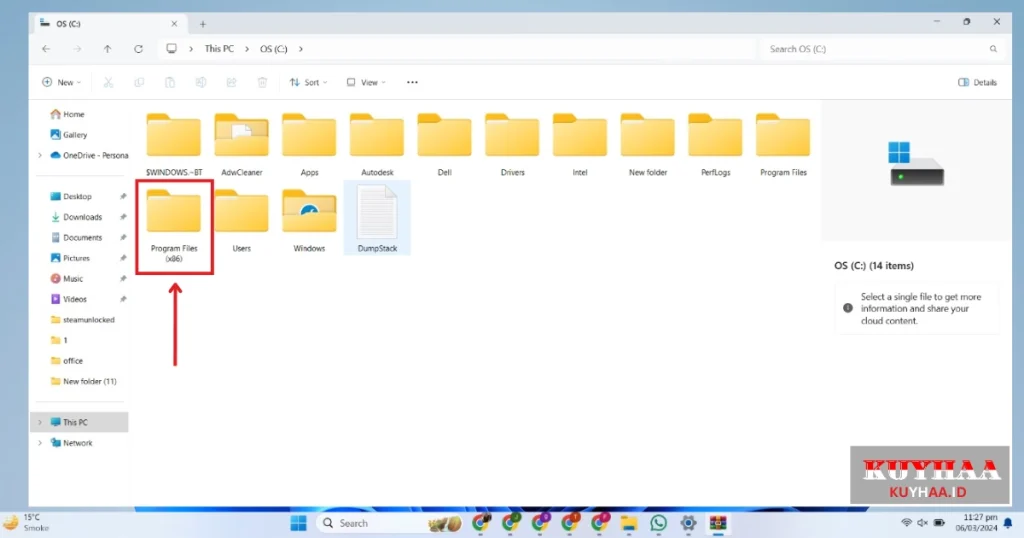Image resolution: width=1024 pixels, height=538 pixels.
Task: Click This PC in the address bar
Action: 219,49
